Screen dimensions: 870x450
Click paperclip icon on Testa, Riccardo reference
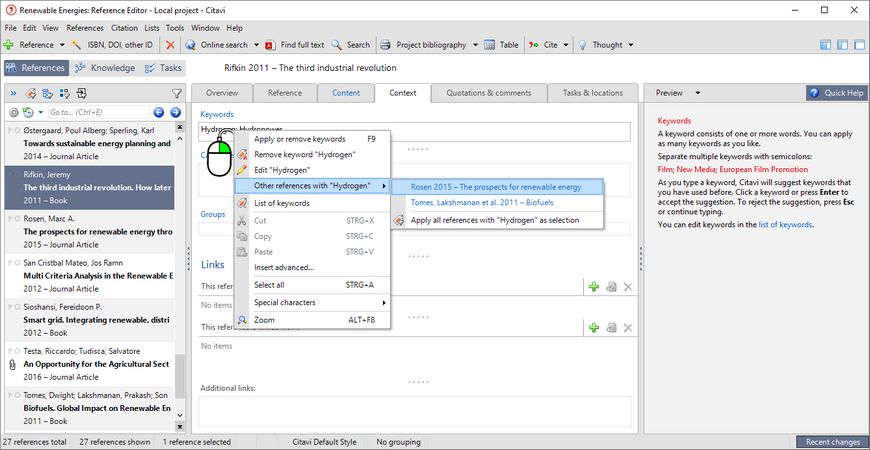[x=12, y=365]
